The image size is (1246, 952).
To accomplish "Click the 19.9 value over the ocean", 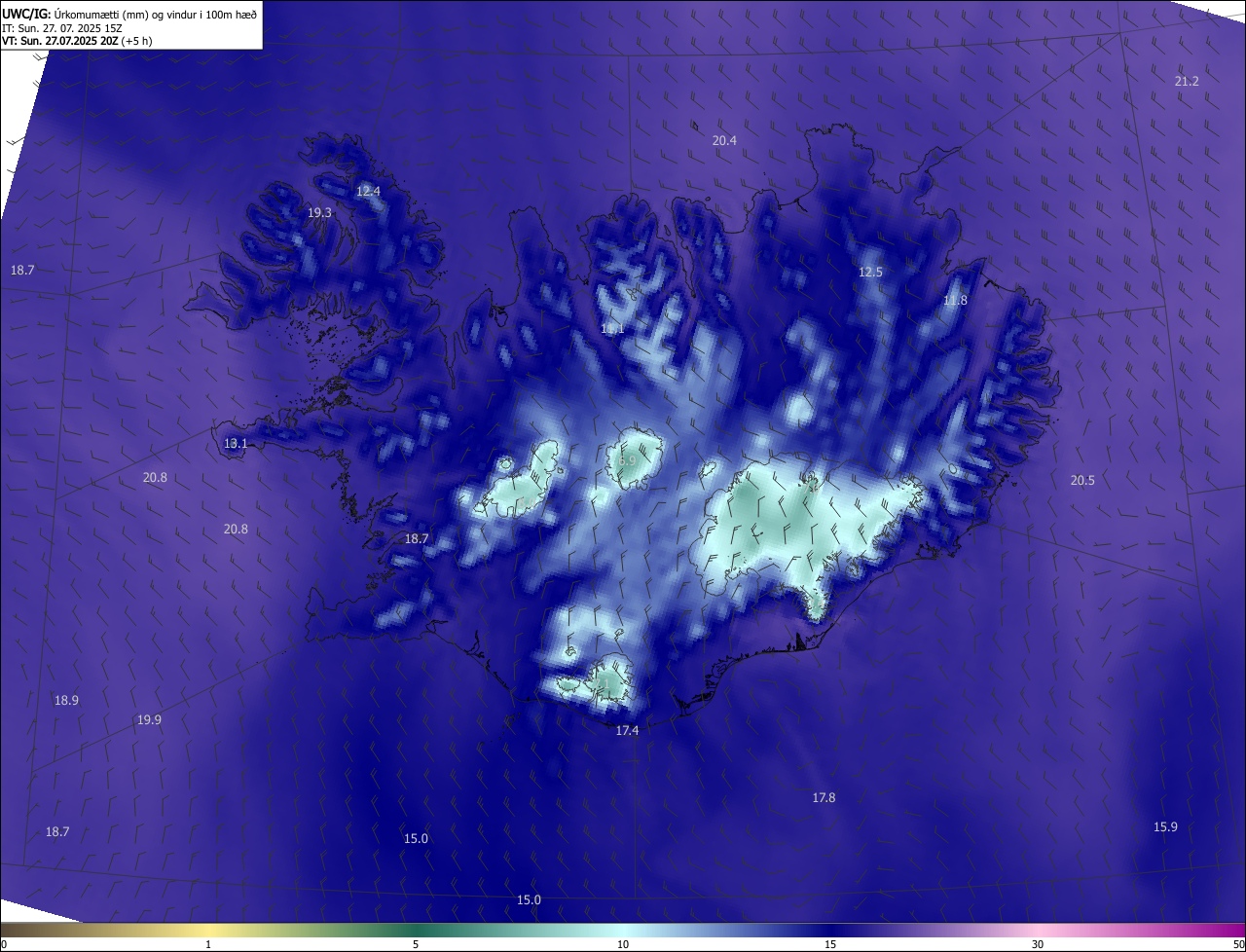I will pyautogui.click(x=149, y=719).
